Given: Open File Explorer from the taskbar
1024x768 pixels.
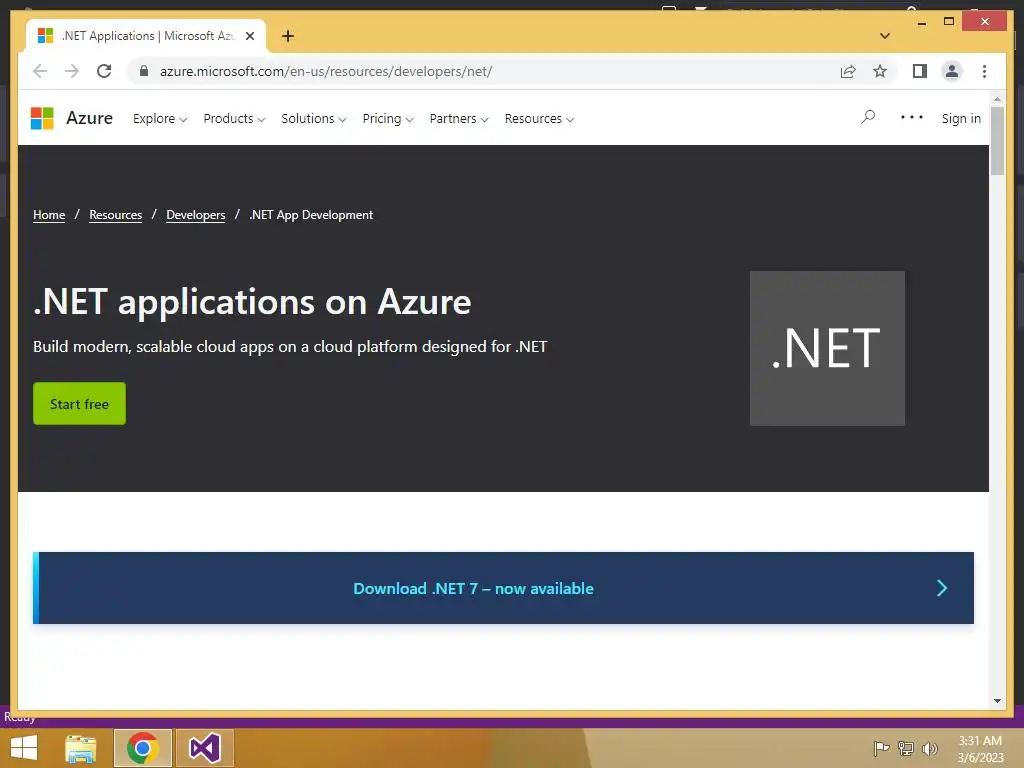Looking at the screenshot, I should tap(81, 748).
